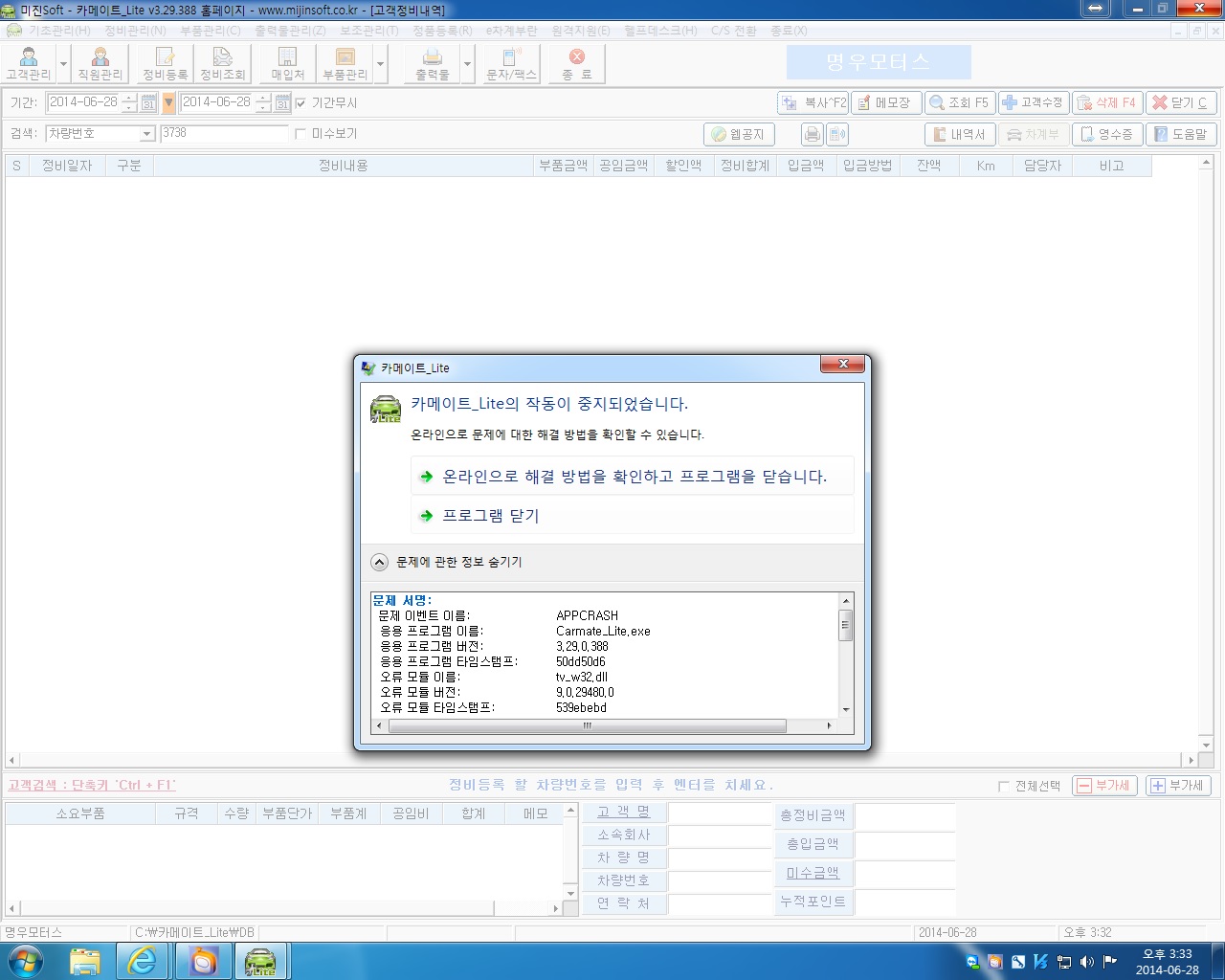Image resolution: width=1225 pixels, height=980 pixels.
Task: Increment the end date spinner
Action: (x=263, y=98)
